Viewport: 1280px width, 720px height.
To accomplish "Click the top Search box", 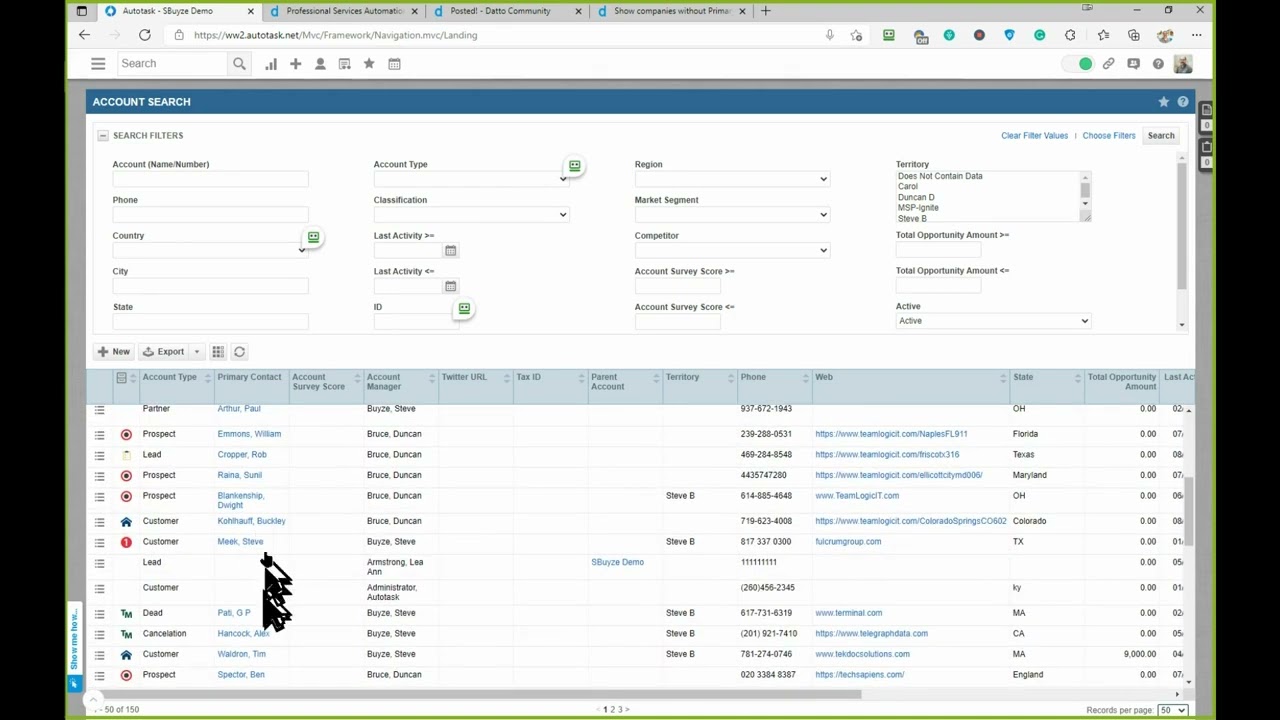I will pyautogui.click(x=172, y=64).
